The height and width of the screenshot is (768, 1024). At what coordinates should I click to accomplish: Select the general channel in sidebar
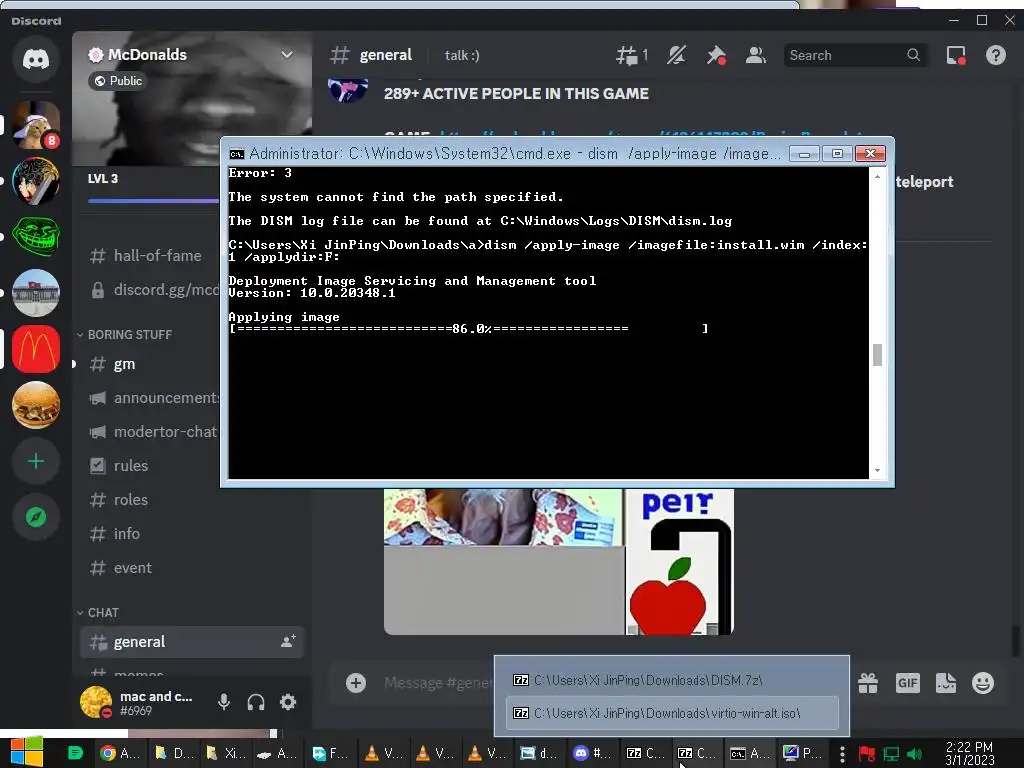click(192, 641)
